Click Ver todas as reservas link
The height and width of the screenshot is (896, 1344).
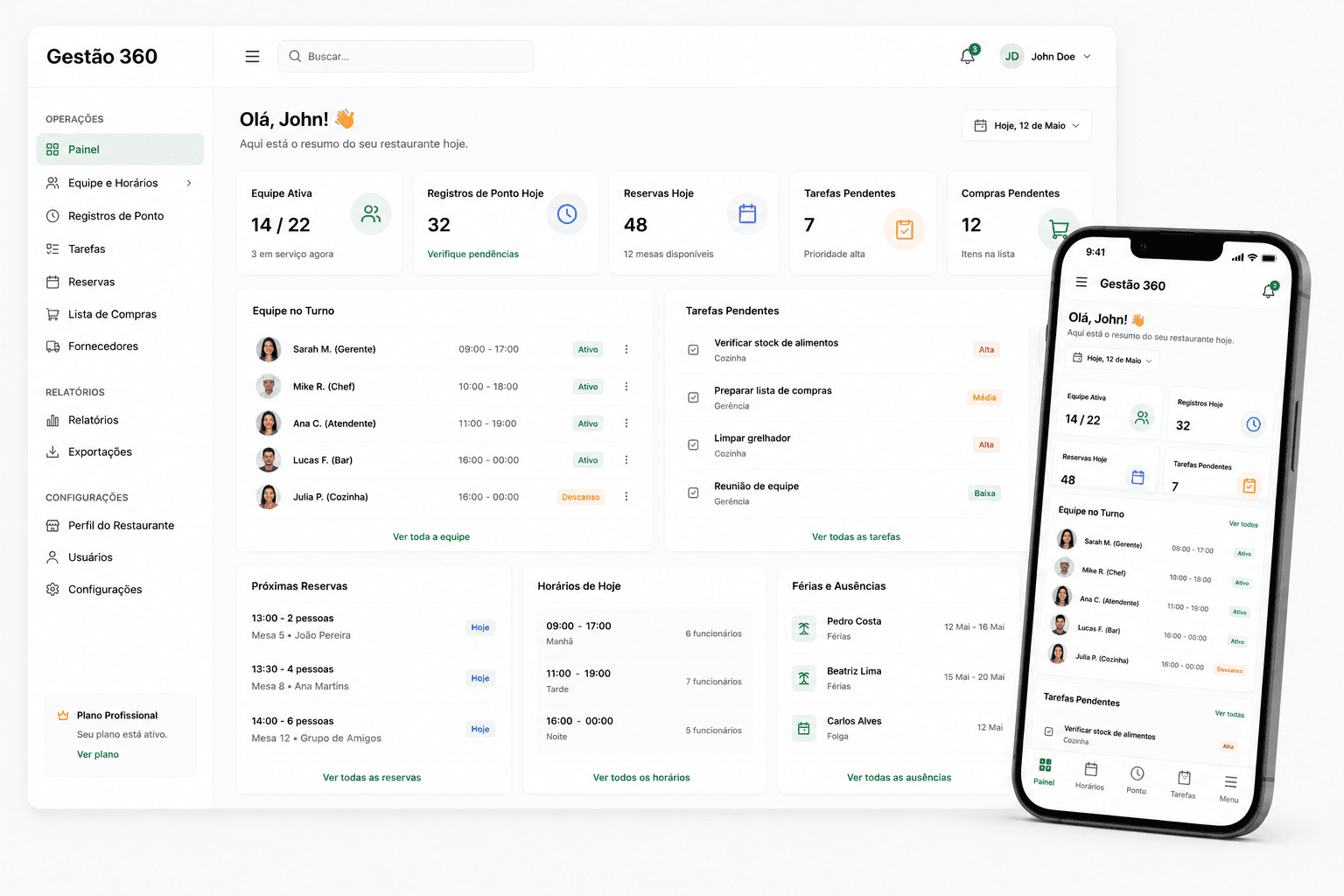372,778
